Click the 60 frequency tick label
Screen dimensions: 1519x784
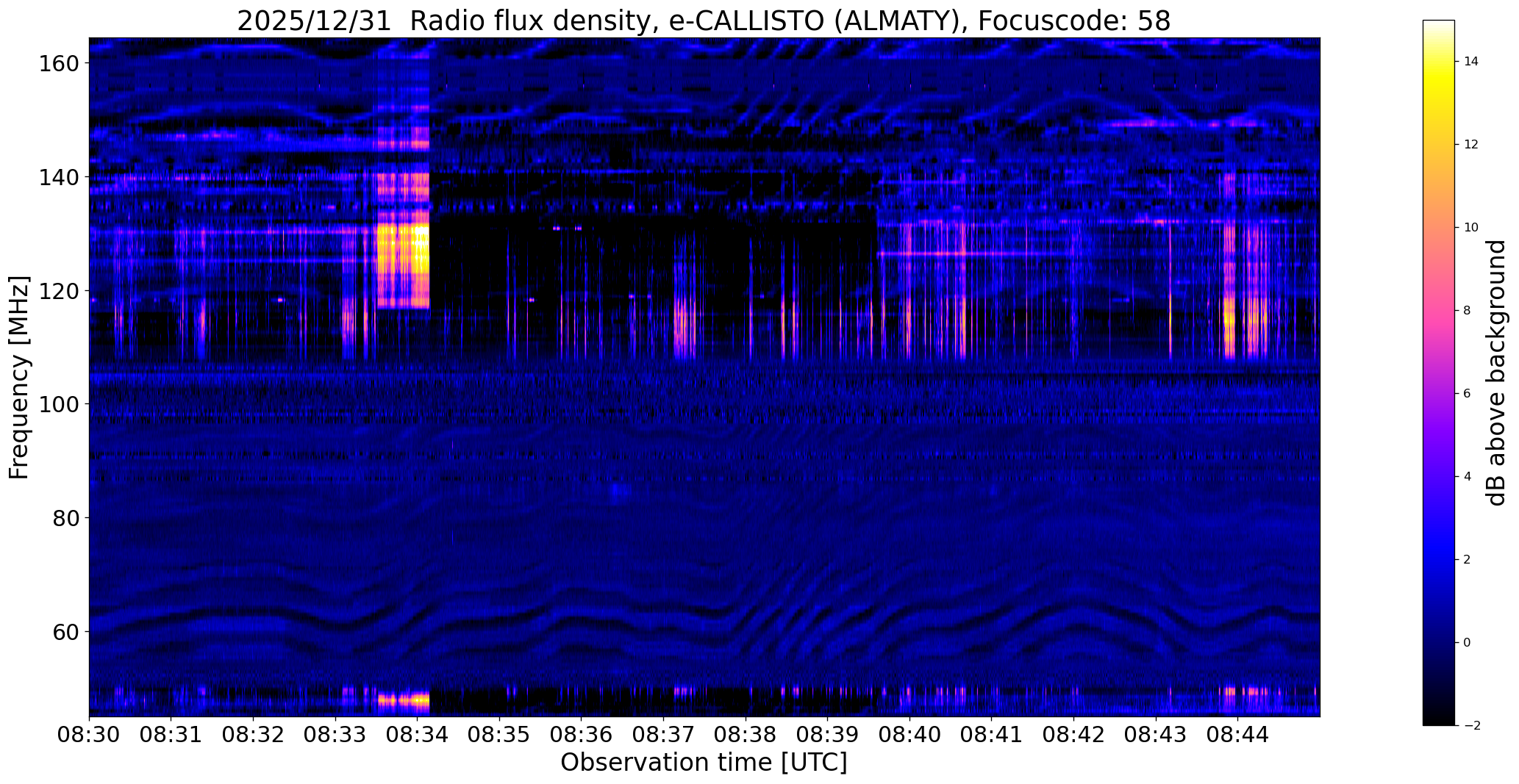[x=67, y=631]
